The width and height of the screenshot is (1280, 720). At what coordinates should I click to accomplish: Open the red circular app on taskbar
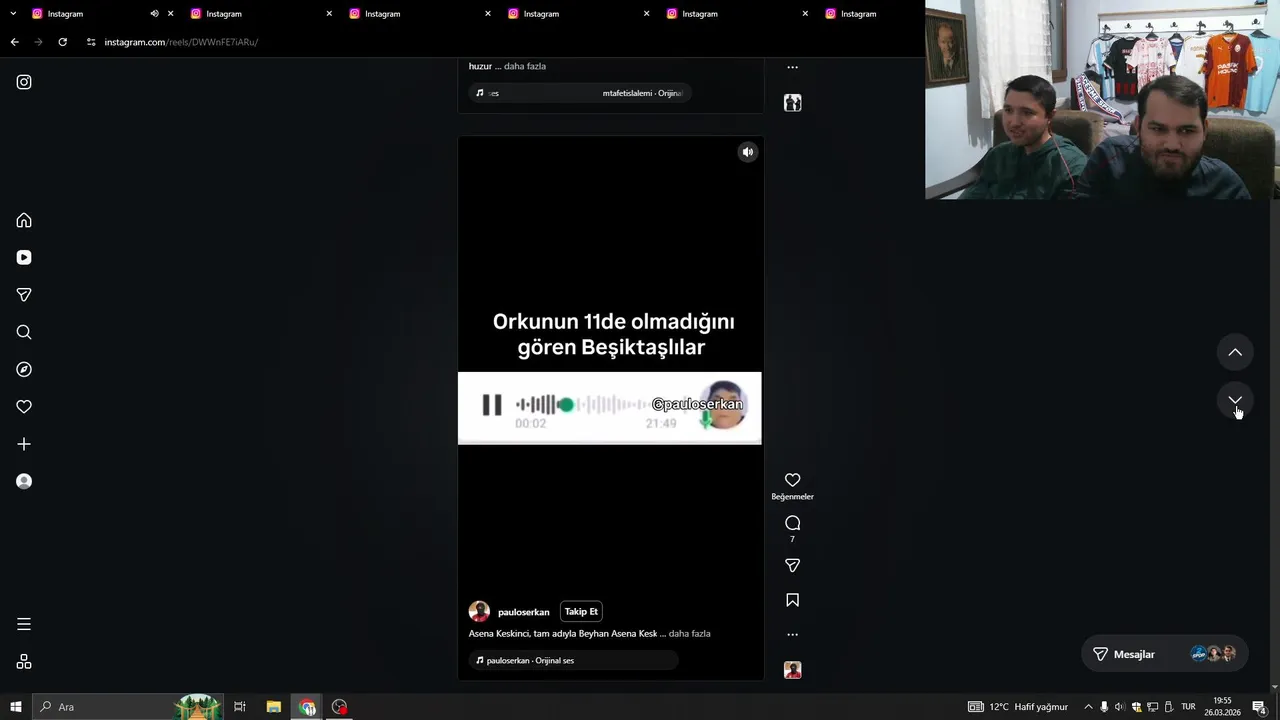[x=340, y=707]
